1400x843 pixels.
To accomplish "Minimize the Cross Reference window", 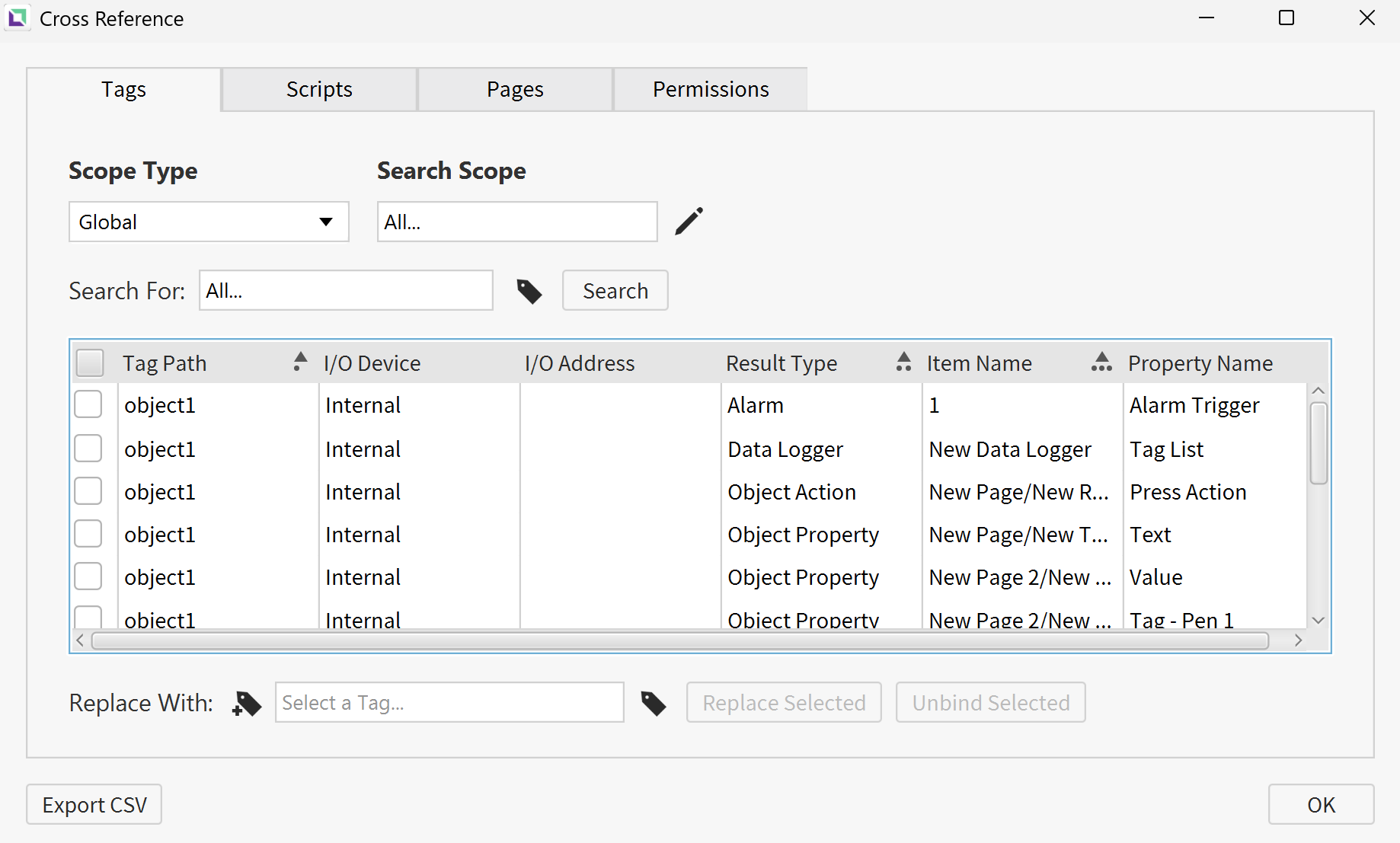I will 1207,18.
